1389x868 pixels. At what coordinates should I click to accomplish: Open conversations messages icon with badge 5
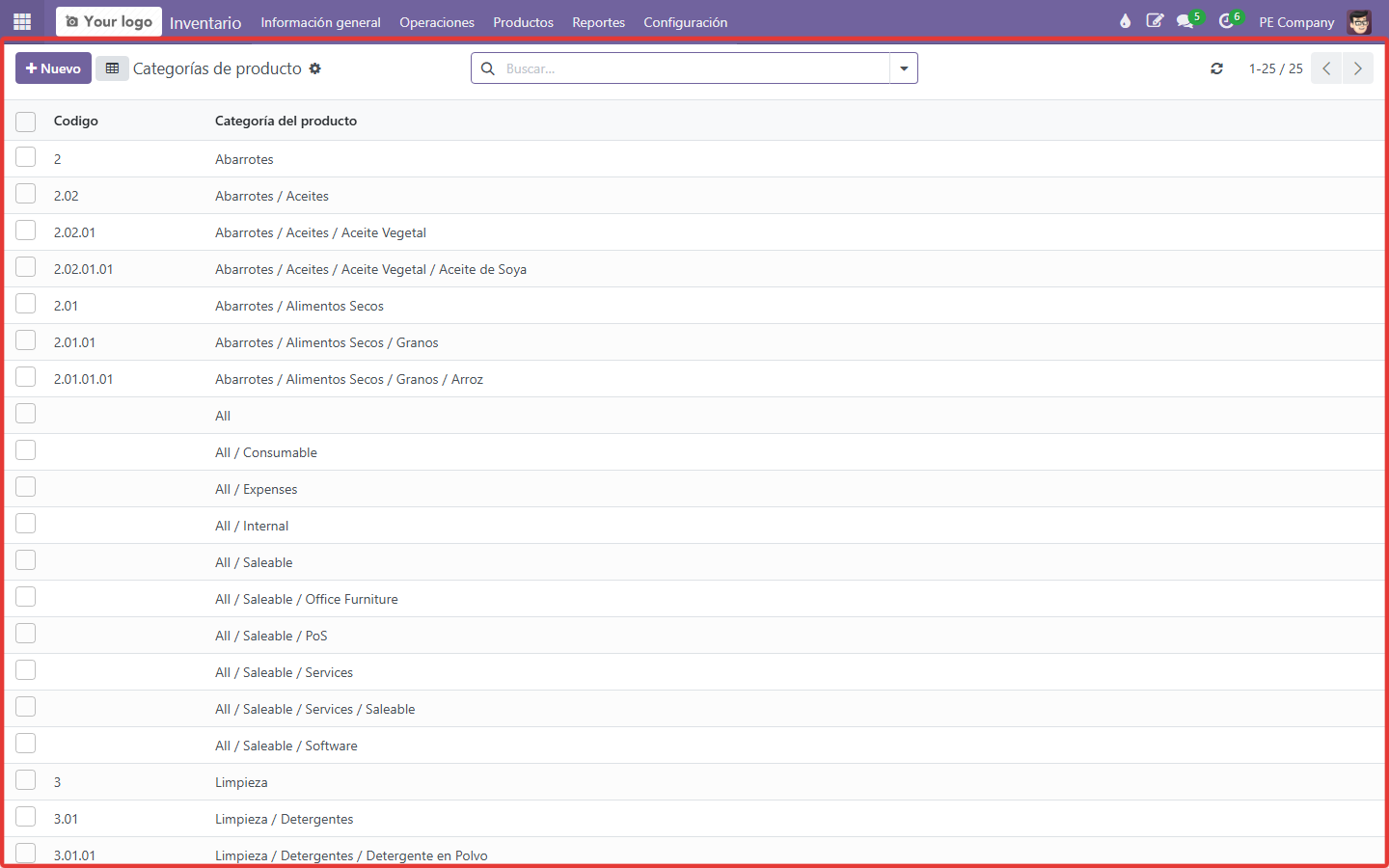coord(1186,21)
